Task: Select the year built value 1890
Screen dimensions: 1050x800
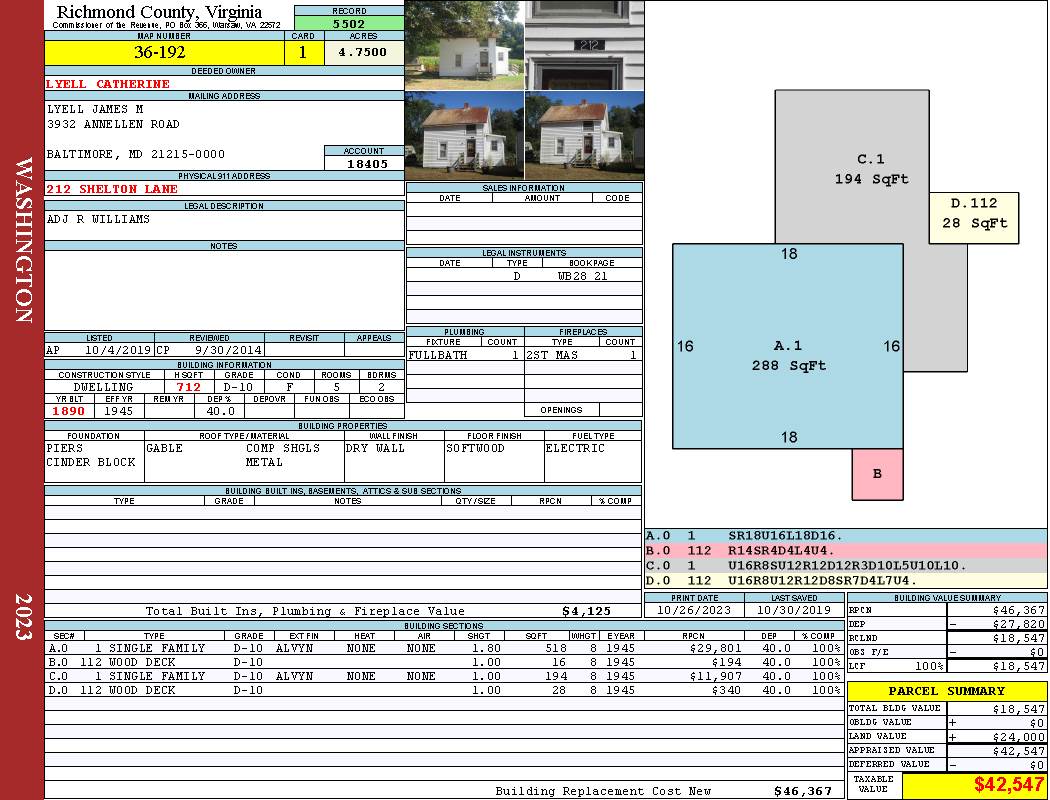Action: [x=69, y=411]
